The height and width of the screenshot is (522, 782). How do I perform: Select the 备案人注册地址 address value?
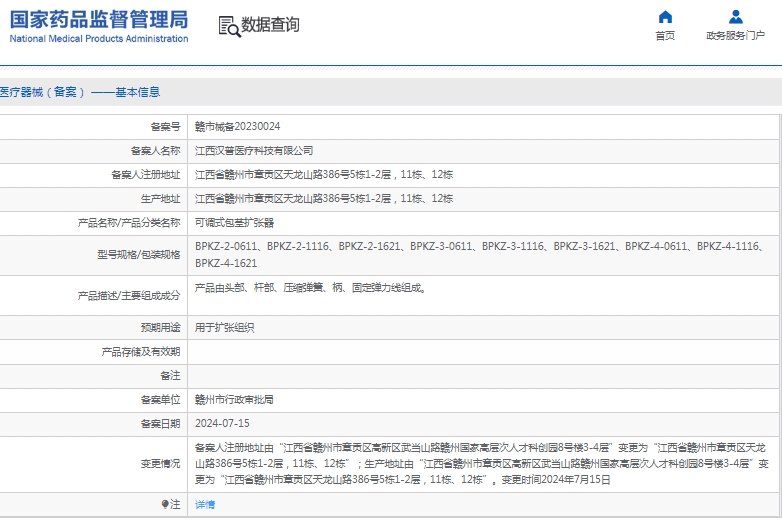pyautogui.click(x=324, y=174)
